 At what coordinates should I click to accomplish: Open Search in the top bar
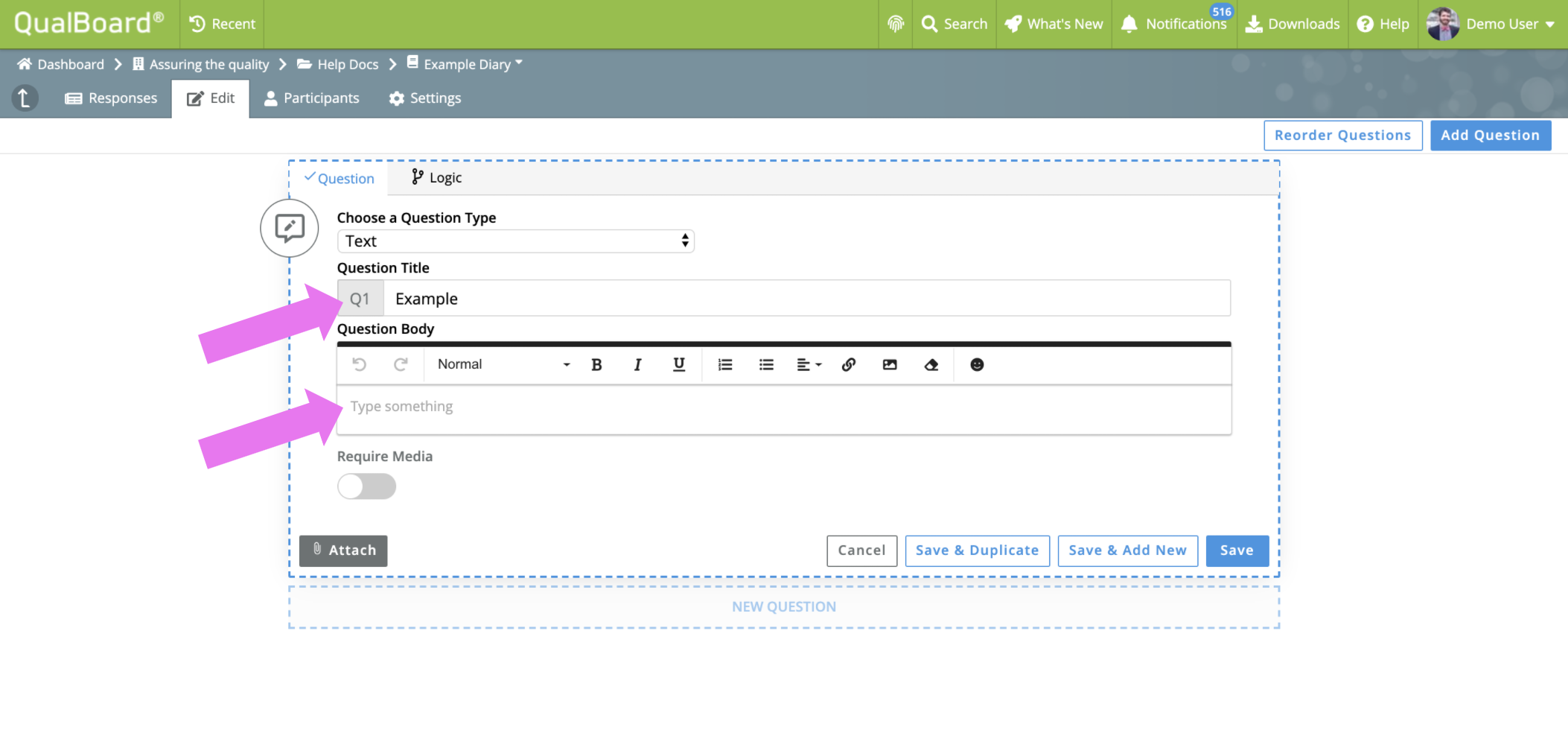tap(954, 24)
